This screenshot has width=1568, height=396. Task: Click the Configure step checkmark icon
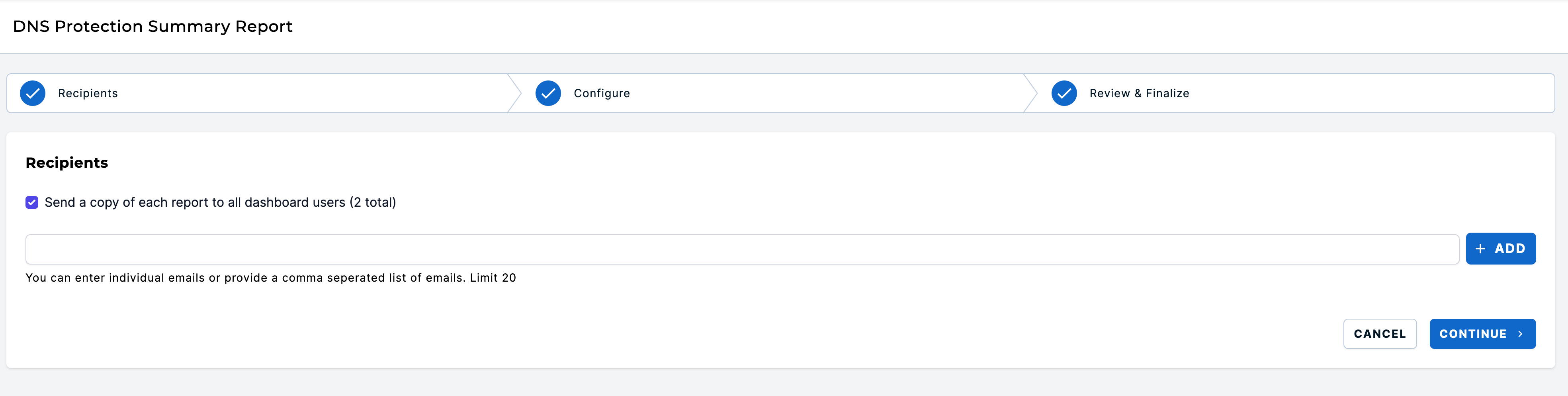tap(548, 93)
